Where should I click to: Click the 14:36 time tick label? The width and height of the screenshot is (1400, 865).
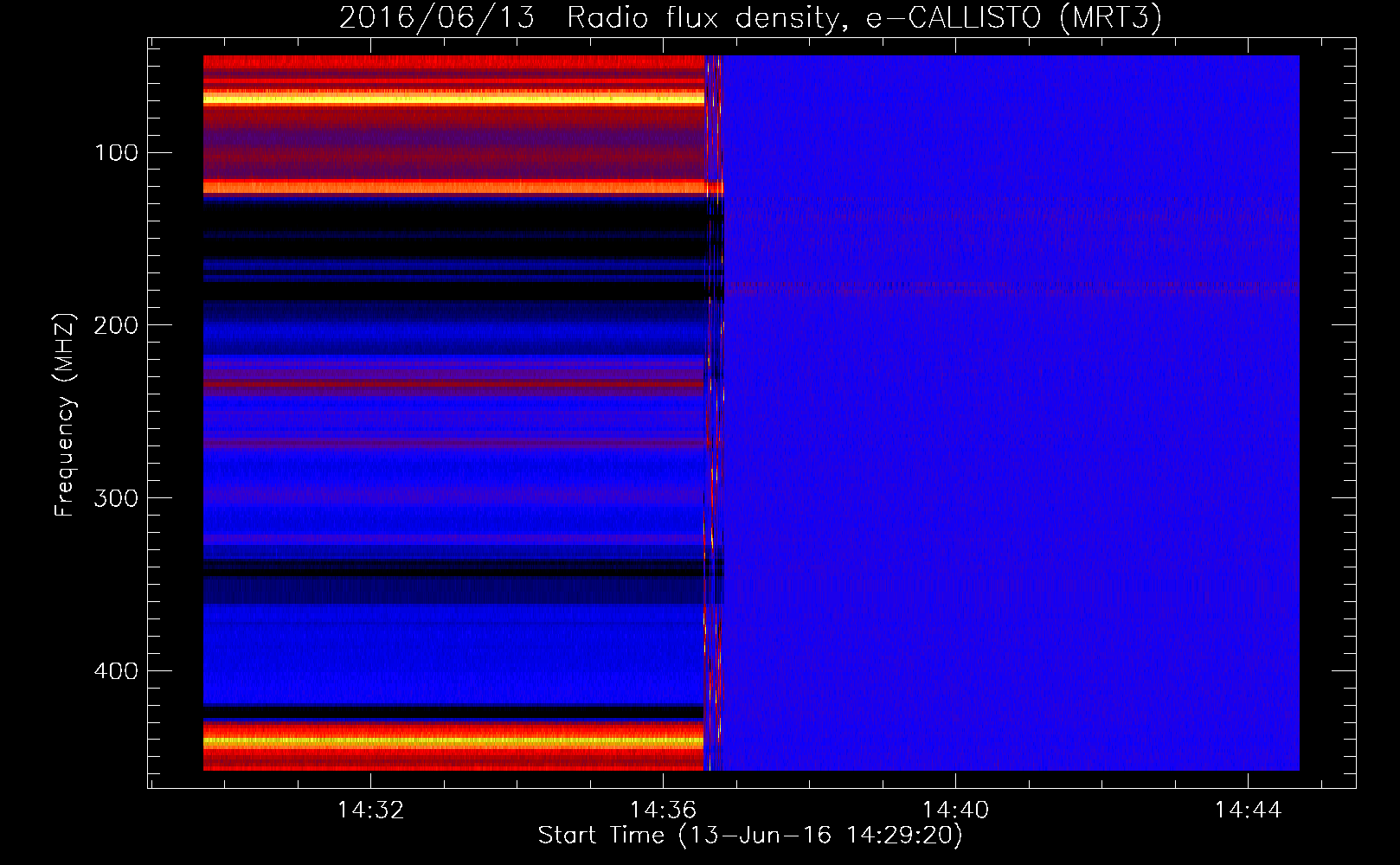663,811
